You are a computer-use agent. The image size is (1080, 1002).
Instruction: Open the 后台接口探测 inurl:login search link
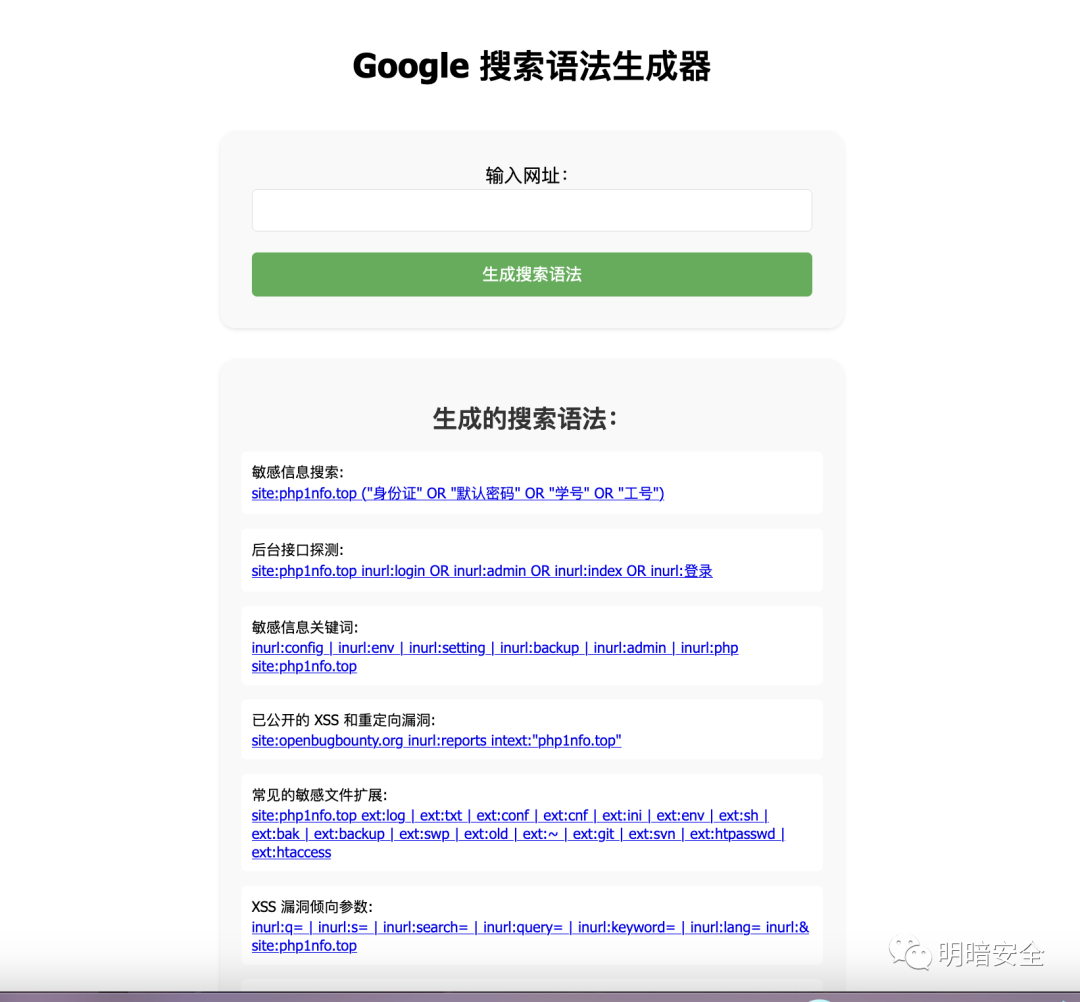(x=482, y=571)
